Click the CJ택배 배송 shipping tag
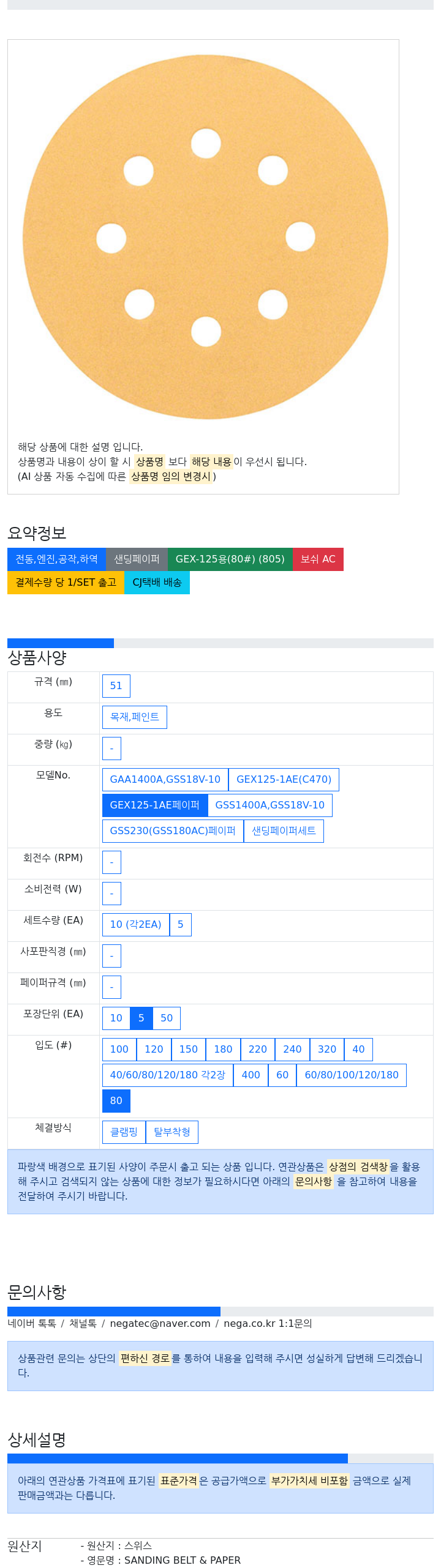The image size is (441, 1568). (x=157, y=583)
